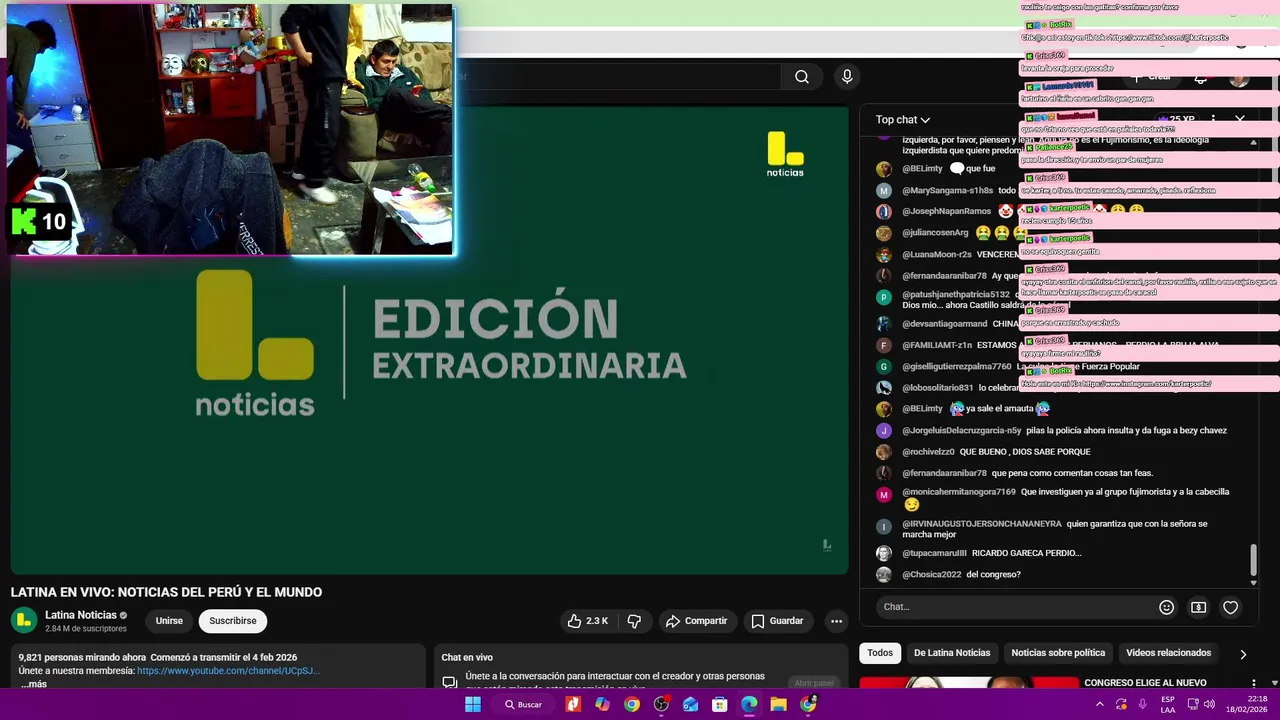The image size is (1280, 720).
Task: Click the Latina noticias watermark in video
Action: (x=785, y=154)
